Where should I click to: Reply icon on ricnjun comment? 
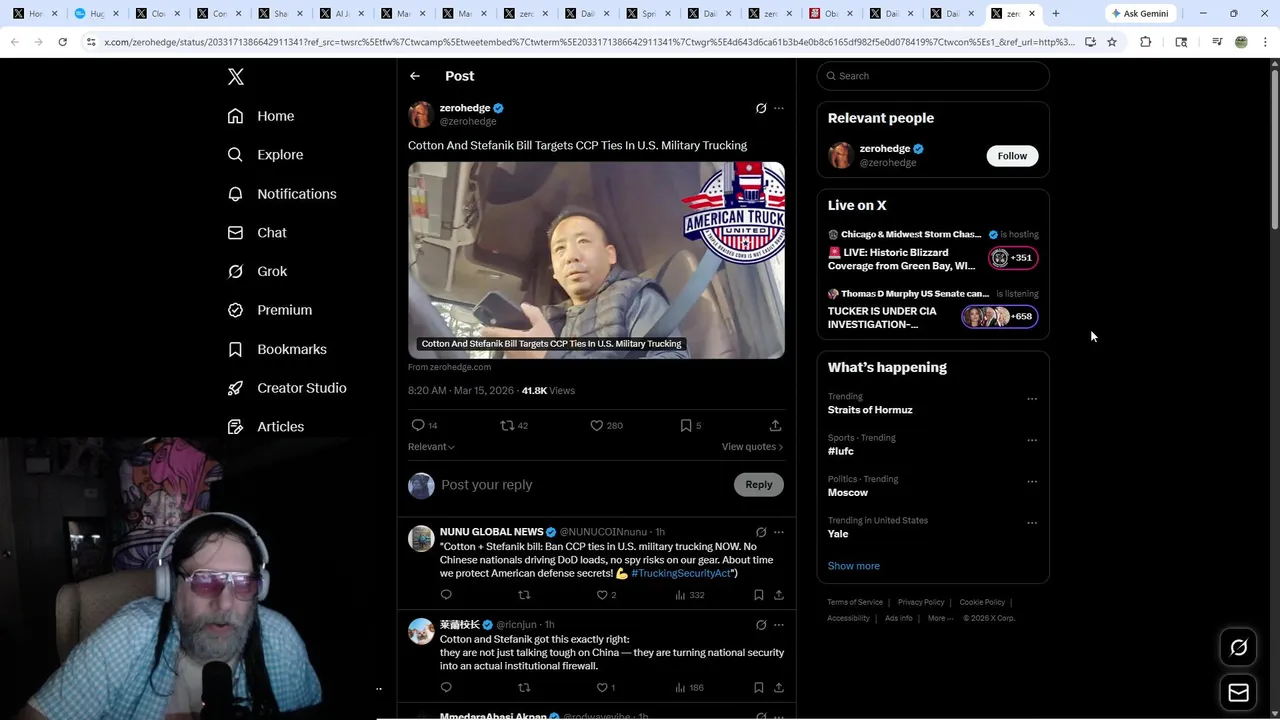[446, 687]
